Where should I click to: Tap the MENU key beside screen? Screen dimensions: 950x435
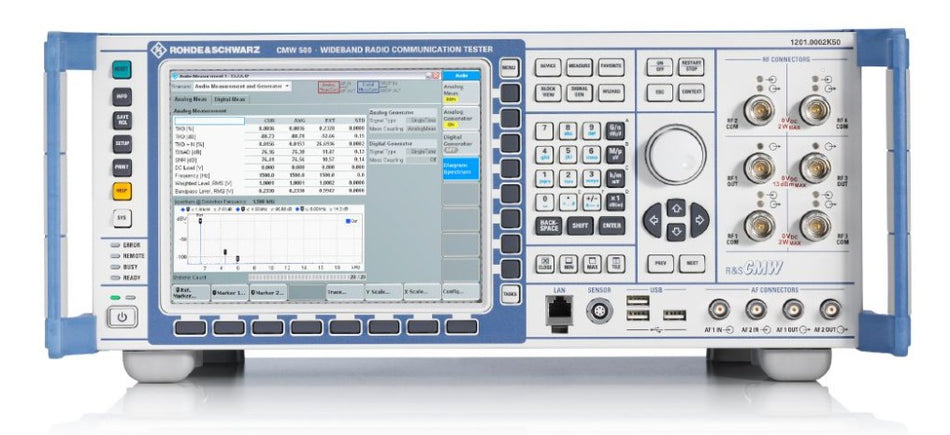[510, 68]
